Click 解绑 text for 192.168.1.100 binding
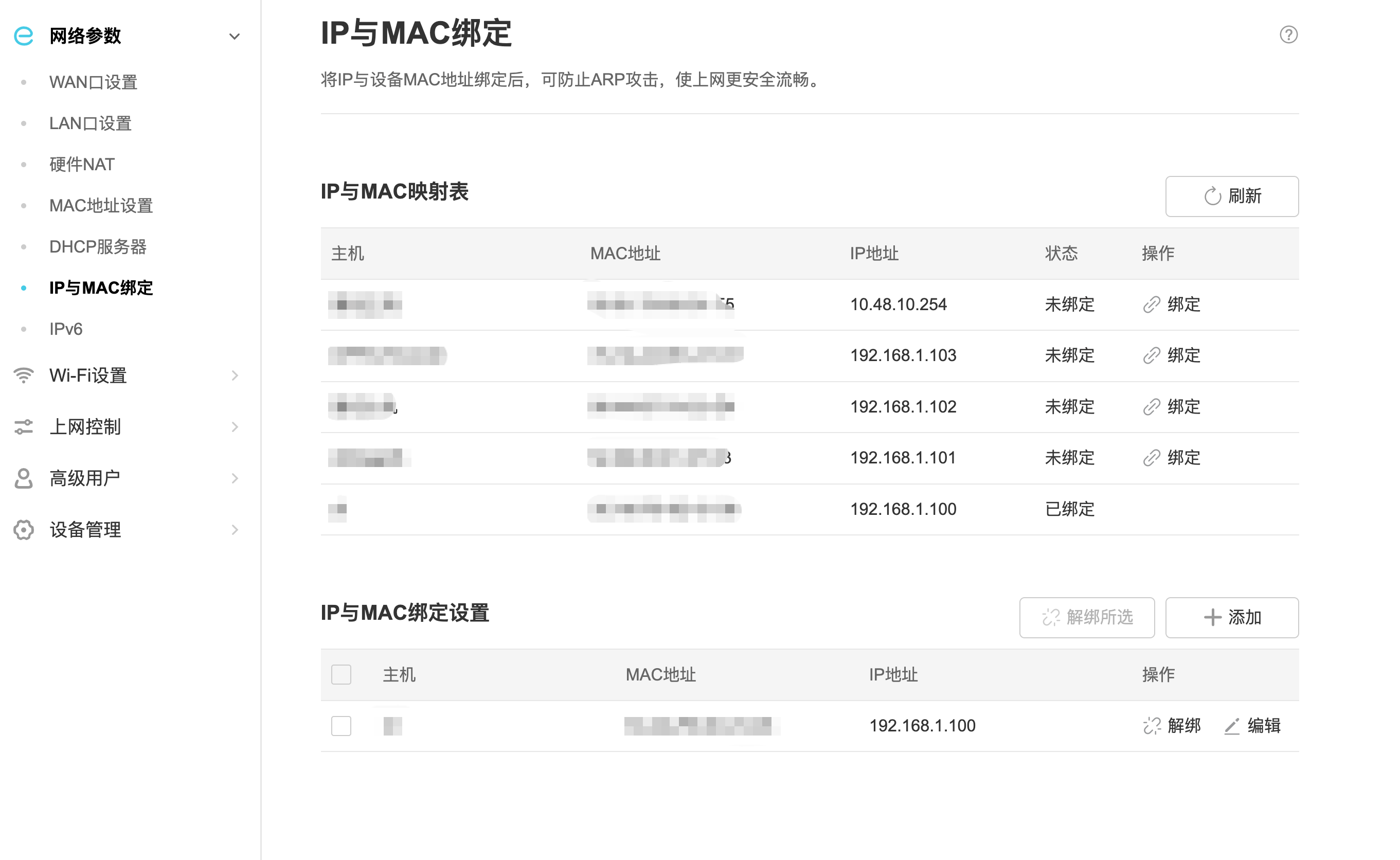The image size is (1400, 860). point(1184,726)
